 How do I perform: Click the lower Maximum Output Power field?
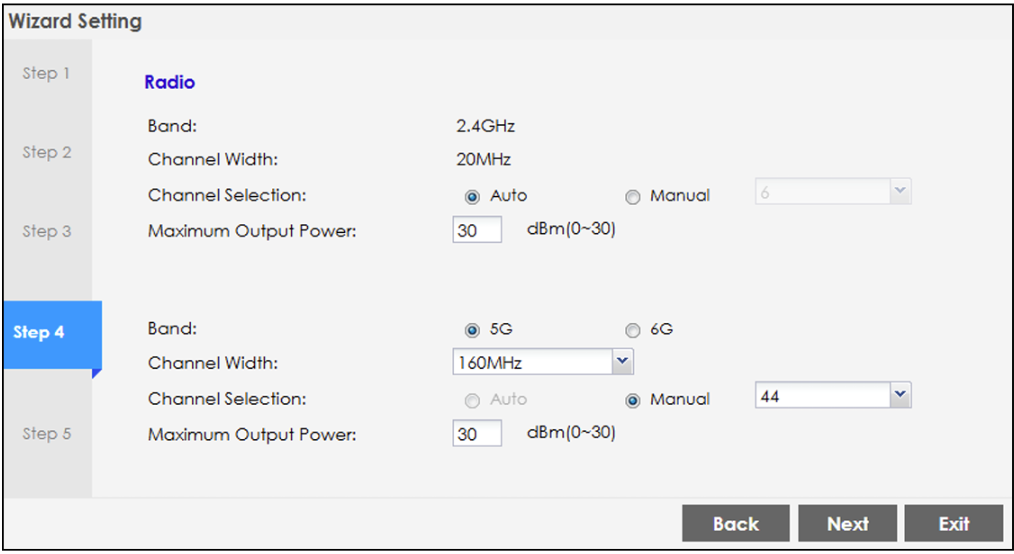click(476, 434)
